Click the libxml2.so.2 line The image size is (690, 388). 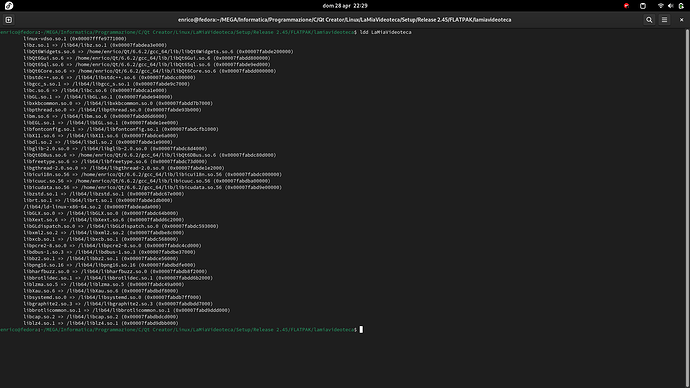click(x=104, y=233)
